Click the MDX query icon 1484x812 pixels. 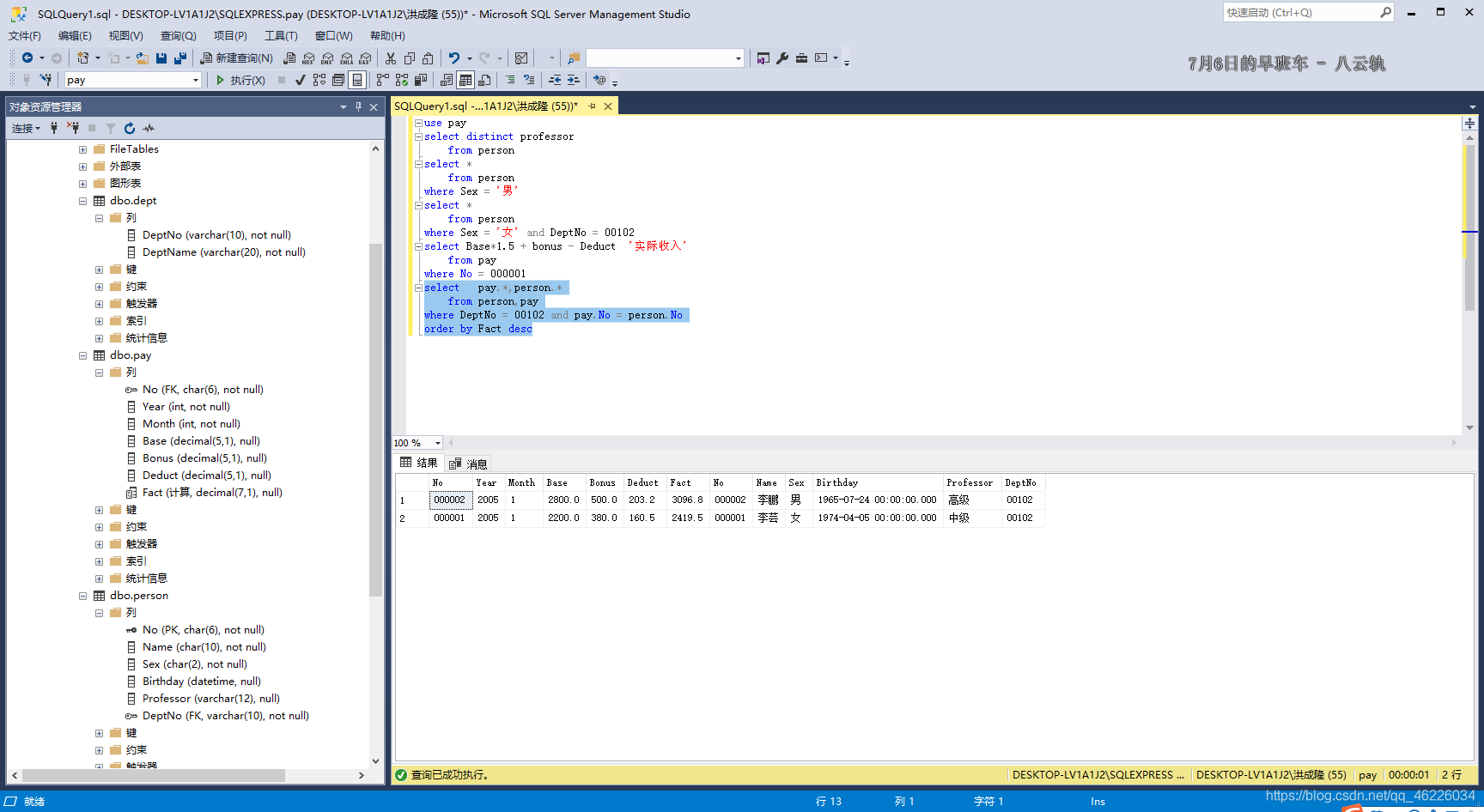(308, 58)
